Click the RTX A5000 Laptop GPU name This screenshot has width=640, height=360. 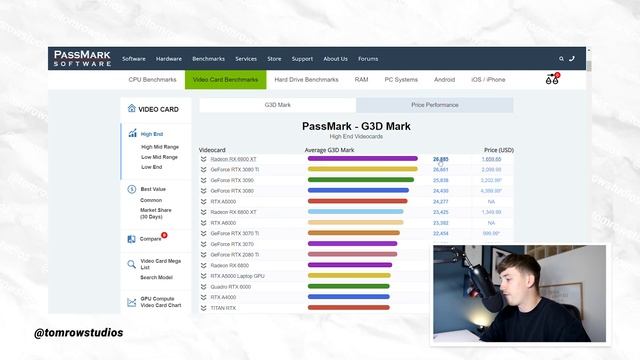tap(237, 276)
